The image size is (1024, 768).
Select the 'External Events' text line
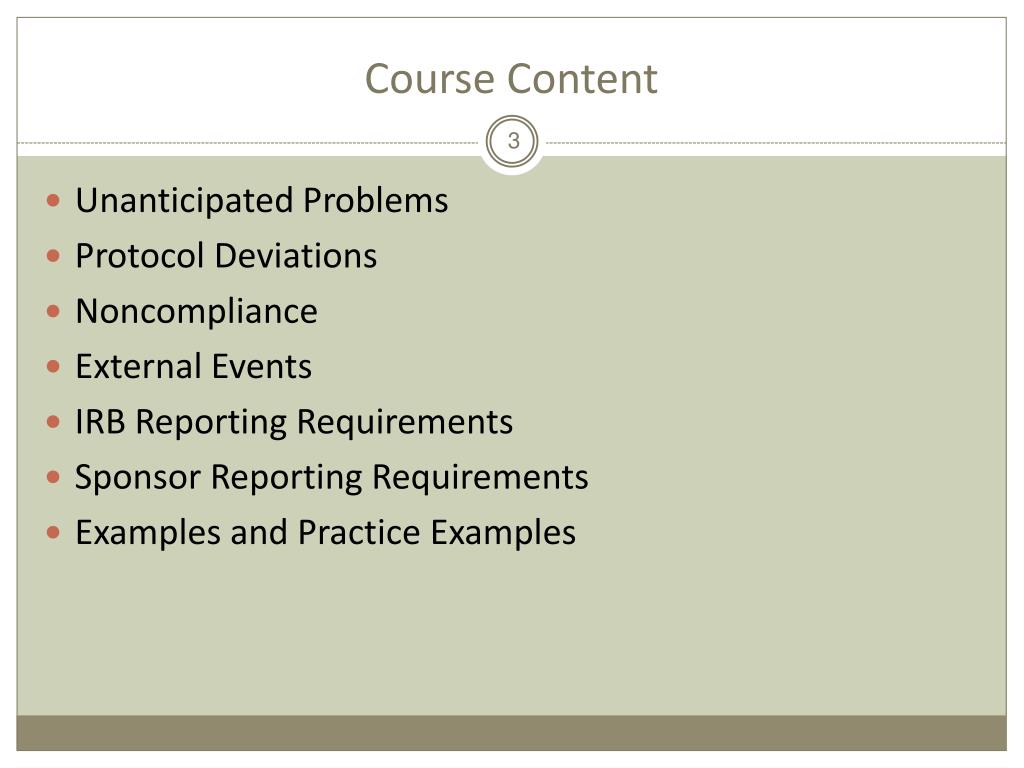point(193,366)
